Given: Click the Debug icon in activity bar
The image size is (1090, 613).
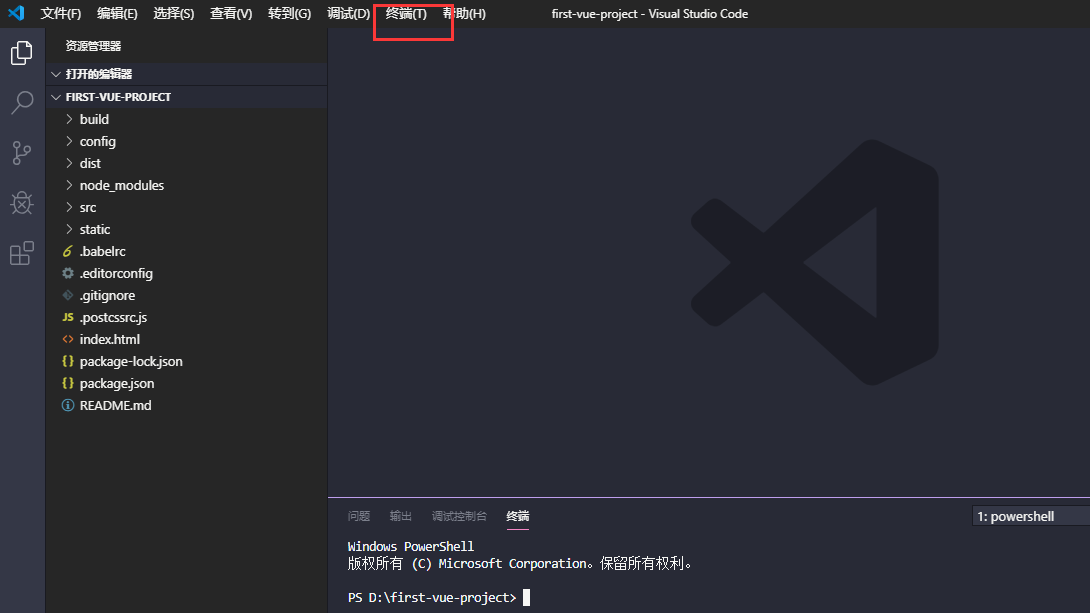Looking at the screenshot, I should point(21,202).
